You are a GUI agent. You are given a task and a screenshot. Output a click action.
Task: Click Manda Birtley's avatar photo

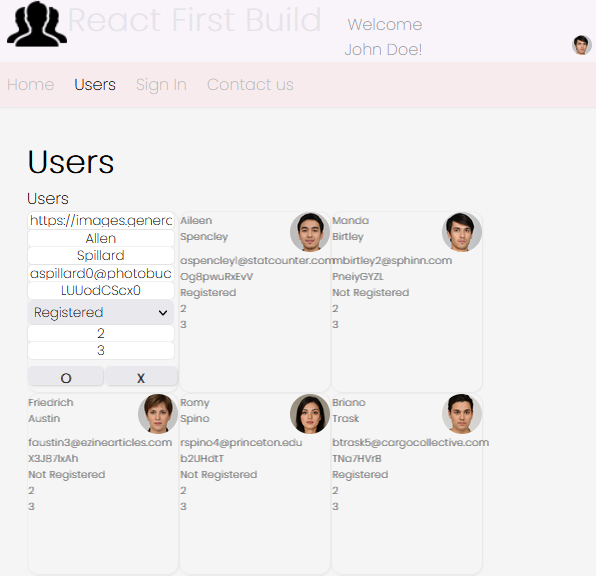[462, 232]
